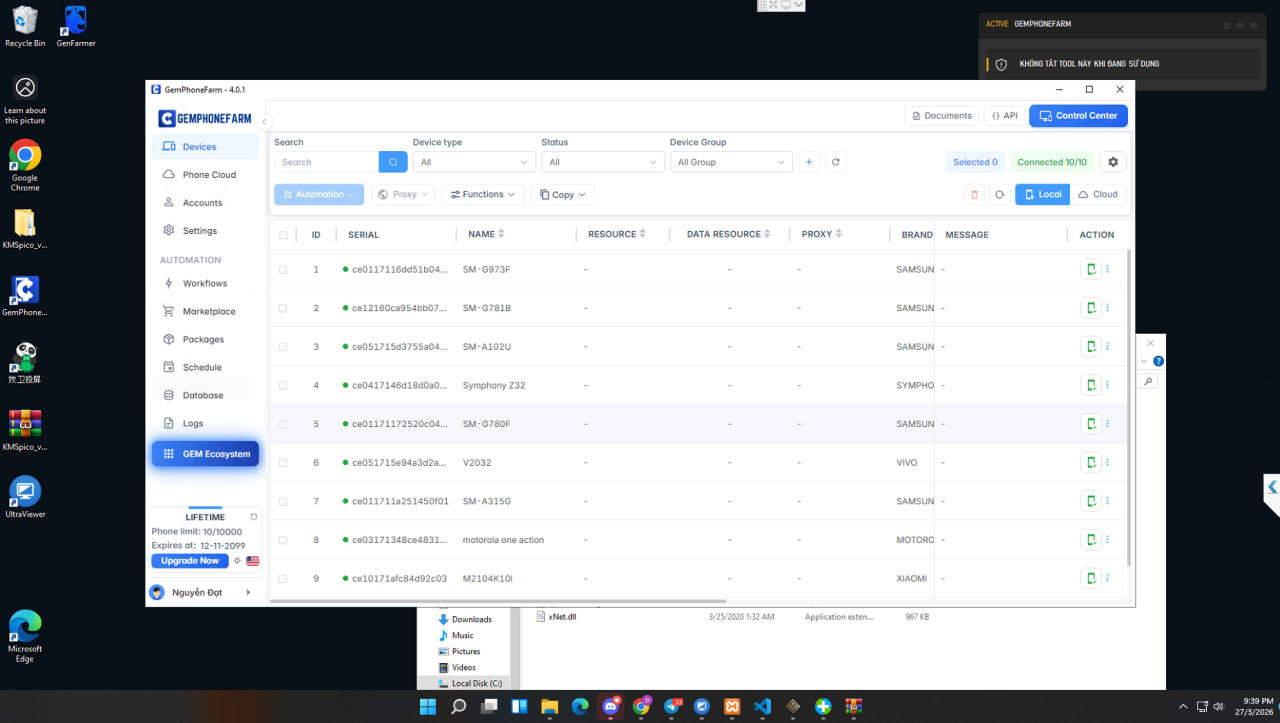
Task: Click the Upgrade Now button
Action: (x=190, y=561)
